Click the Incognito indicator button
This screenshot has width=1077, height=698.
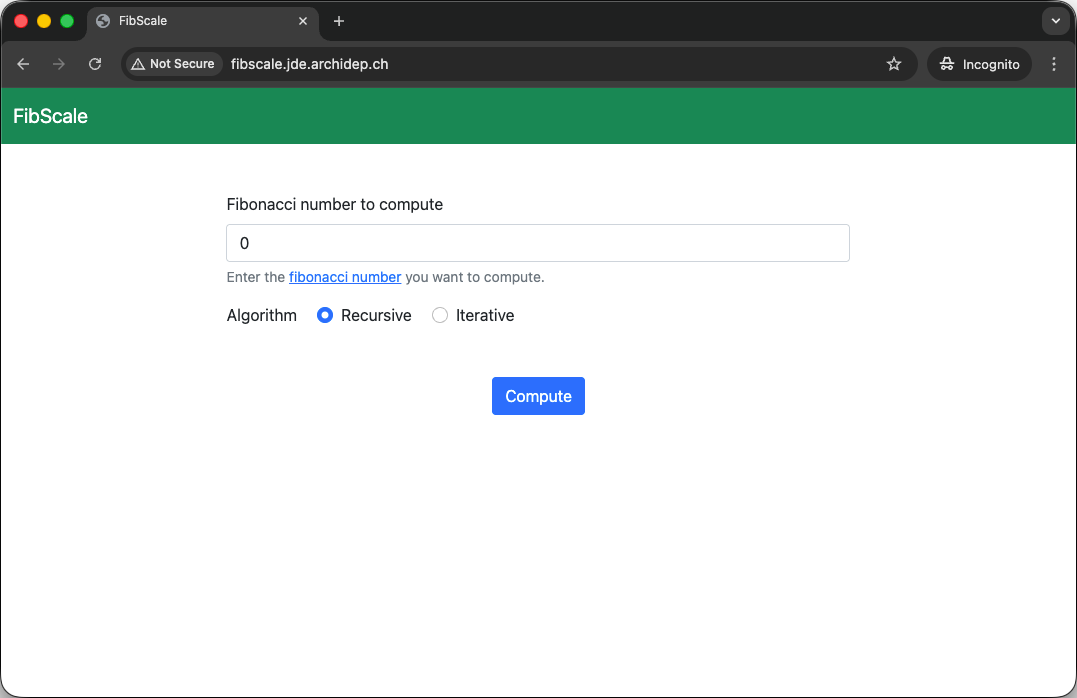(979, 64)
